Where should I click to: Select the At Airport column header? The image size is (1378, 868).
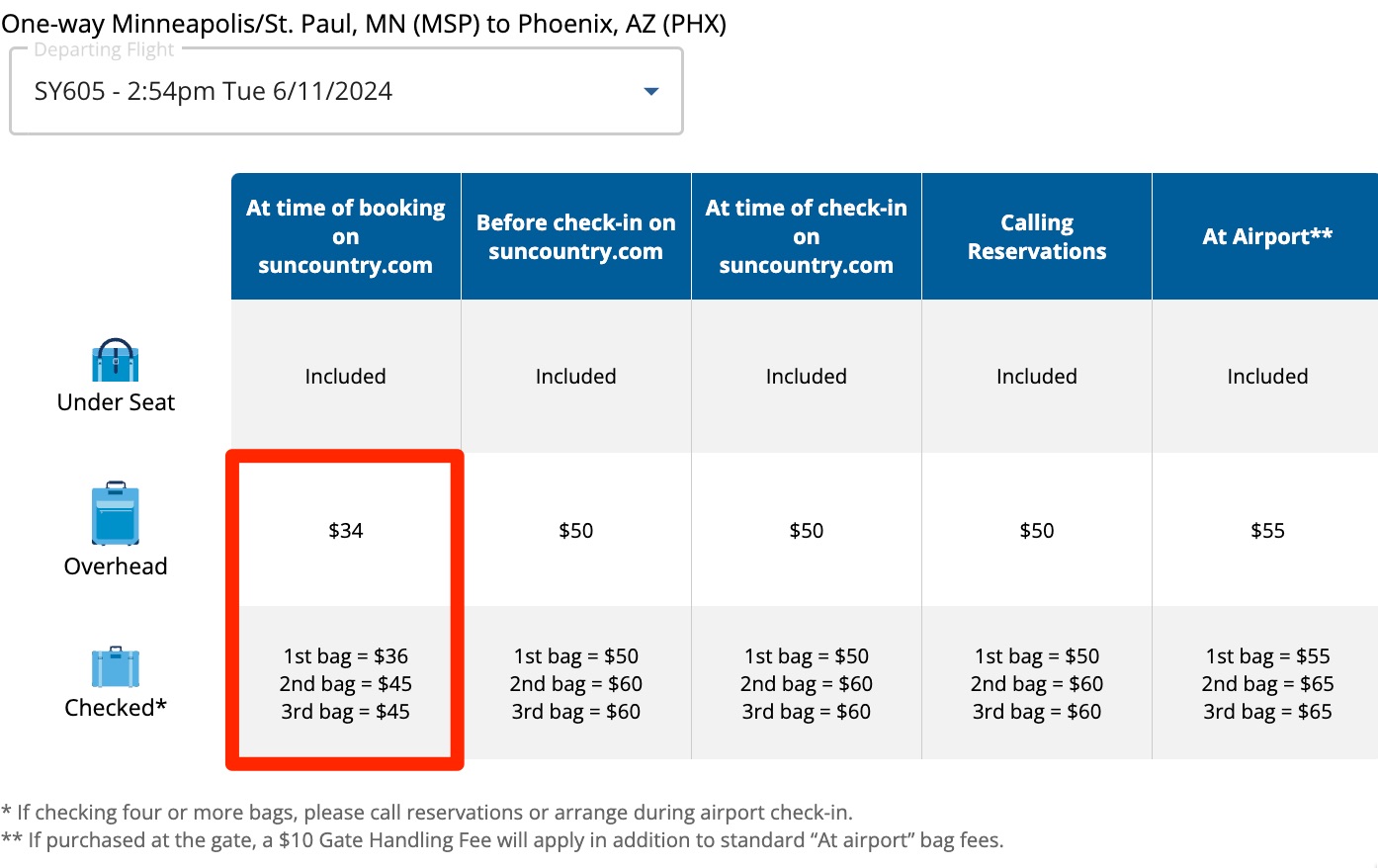pyautogui.click(x=1266, y=236)
